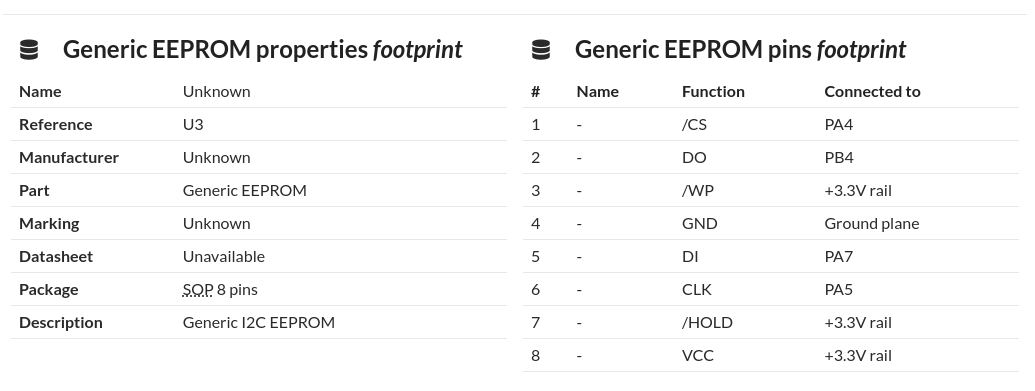Click the Function column header
Screen dimensions: 1035x391
tap(713, 91)
